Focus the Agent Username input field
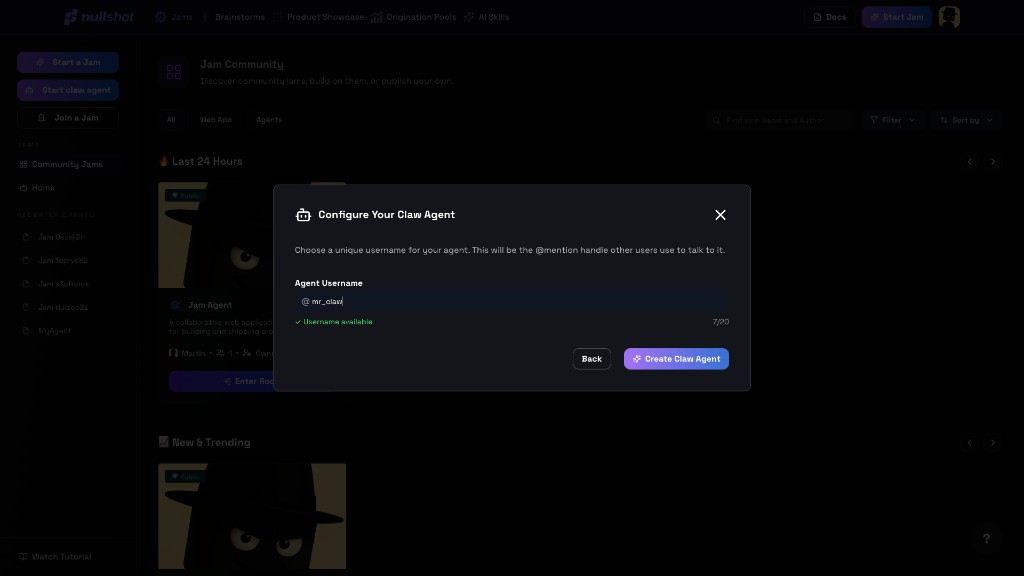The image size is (1024, 576). coord(511,301)
